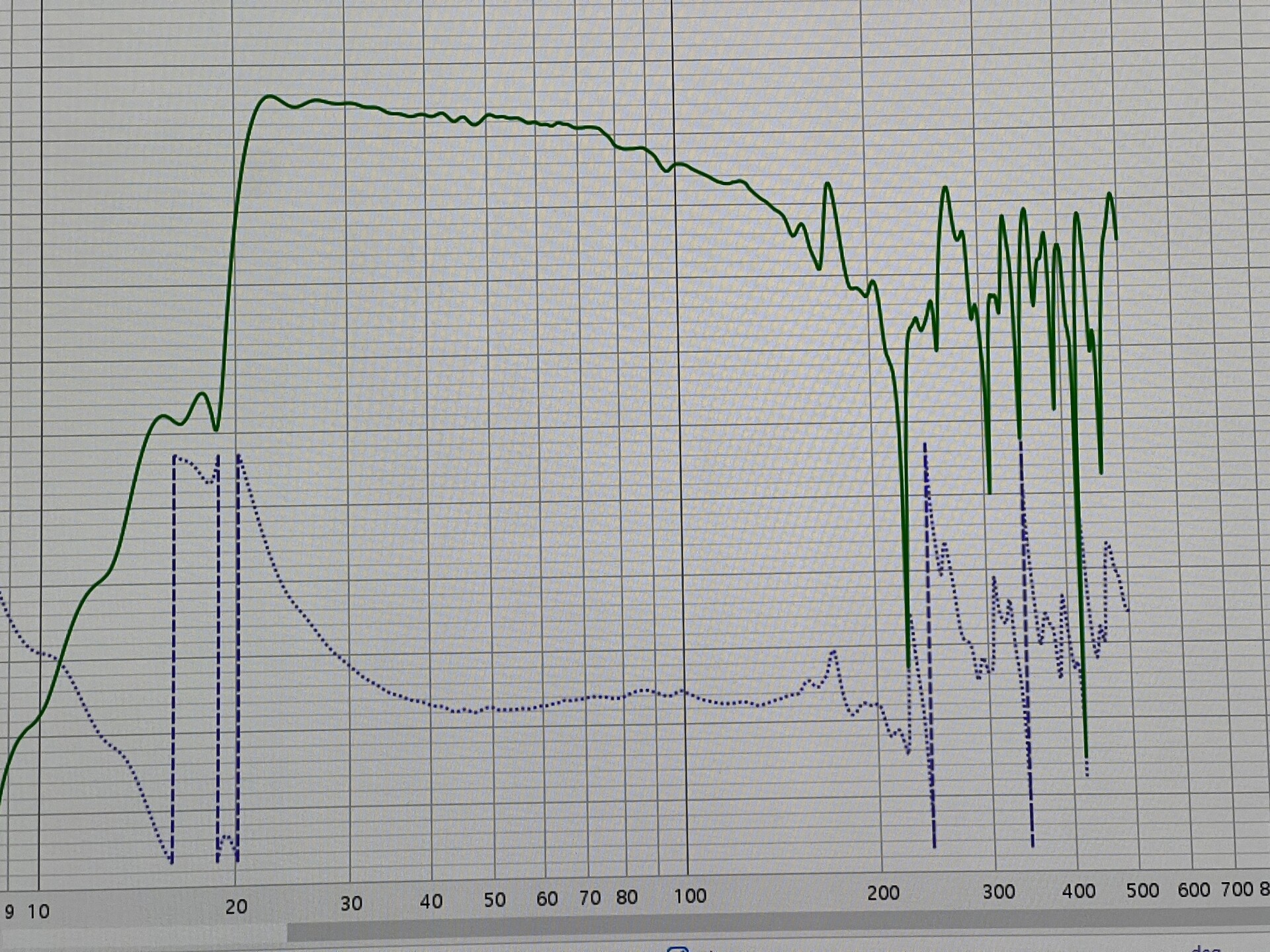Click the 30 Hz frequency axis label
1270x952 pixels.
(351, 903)
